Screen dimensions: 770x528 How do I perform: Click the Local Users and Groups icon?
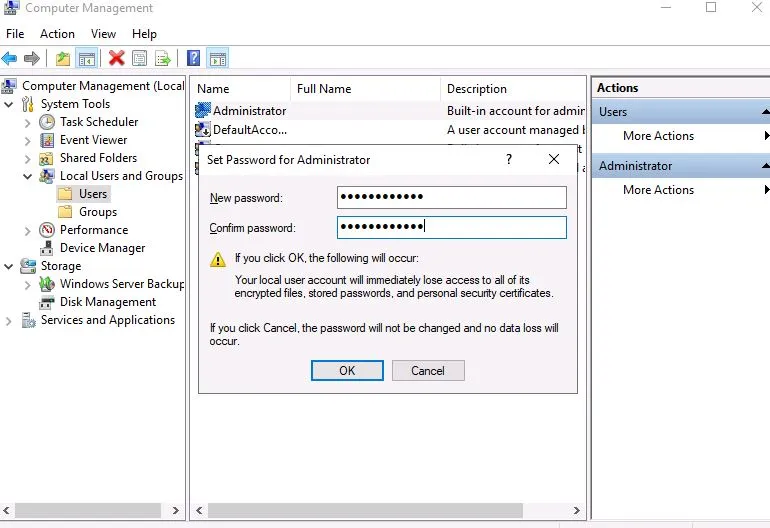click(47, 176)
